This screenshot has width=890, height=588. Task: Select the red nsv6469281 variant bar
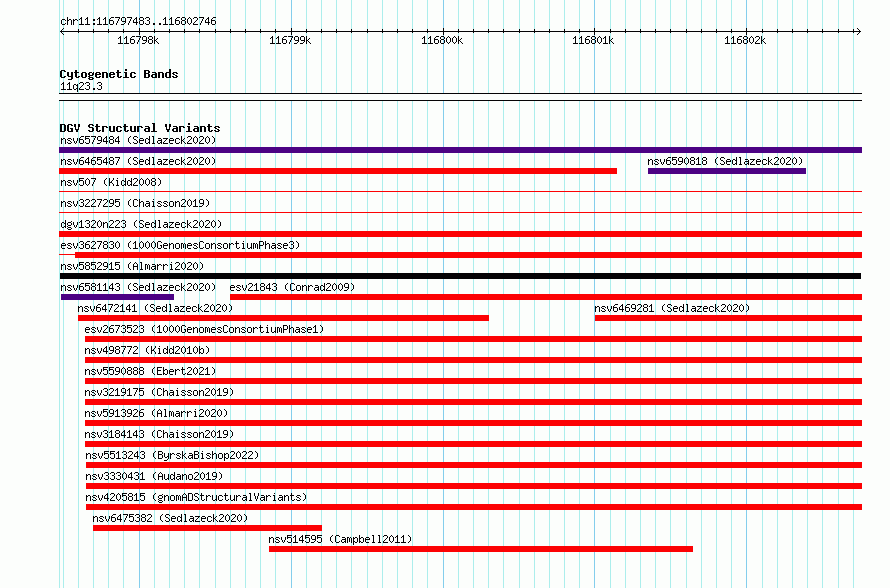coord(728,318)
